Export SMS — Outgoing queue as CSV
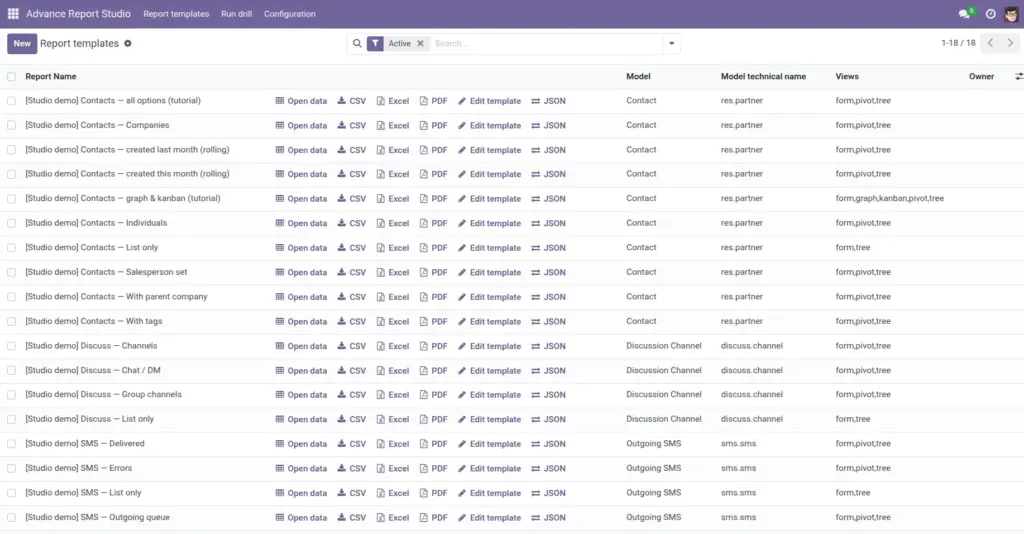Image resolution: width=1024 pixels, height=534 pixels. click(x=351, y=518)
